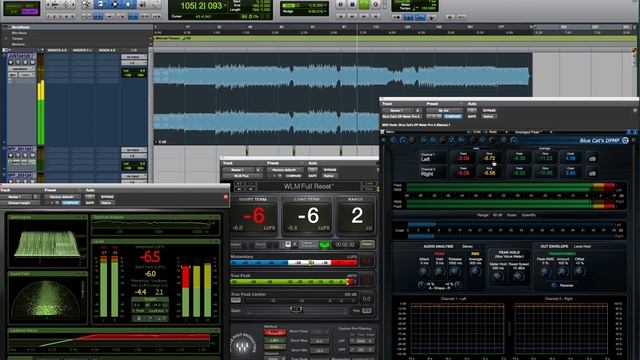Pick the Grabber hand tool
640x360 pixels.
point(128,4)
